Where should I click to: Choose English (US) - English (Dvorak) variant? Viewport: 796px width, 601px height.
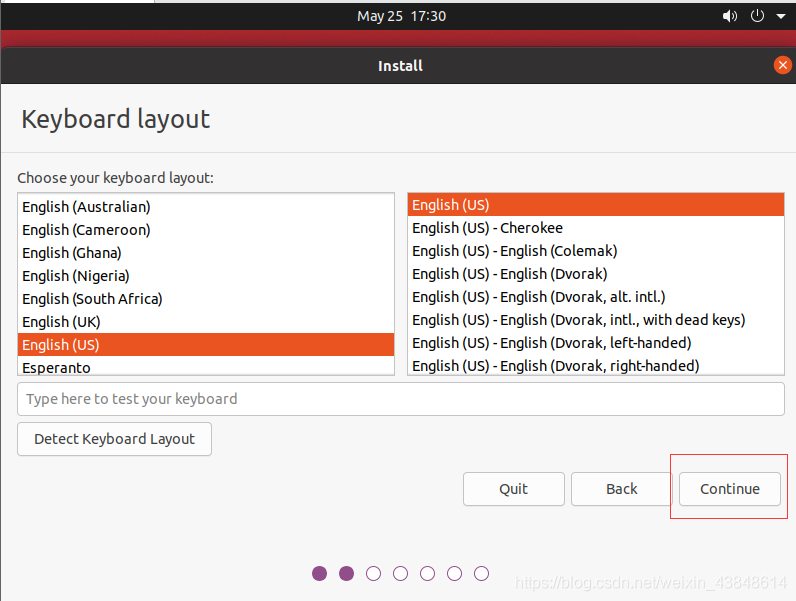coord(595,274)
